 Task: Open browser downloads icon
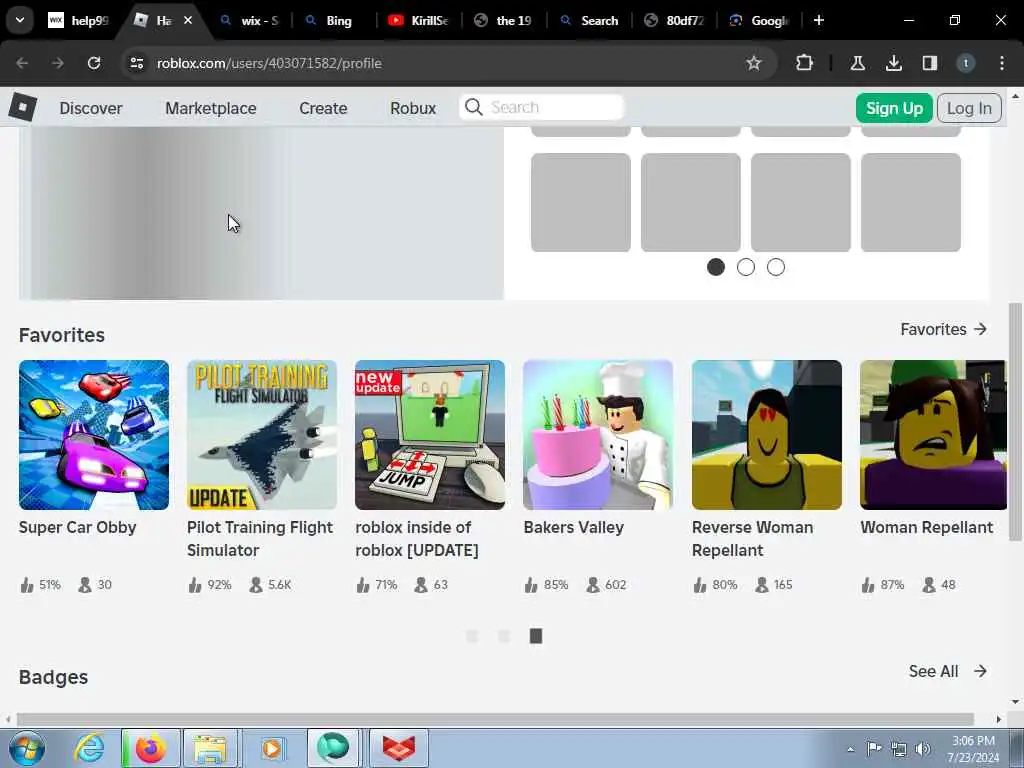(893, 63)
